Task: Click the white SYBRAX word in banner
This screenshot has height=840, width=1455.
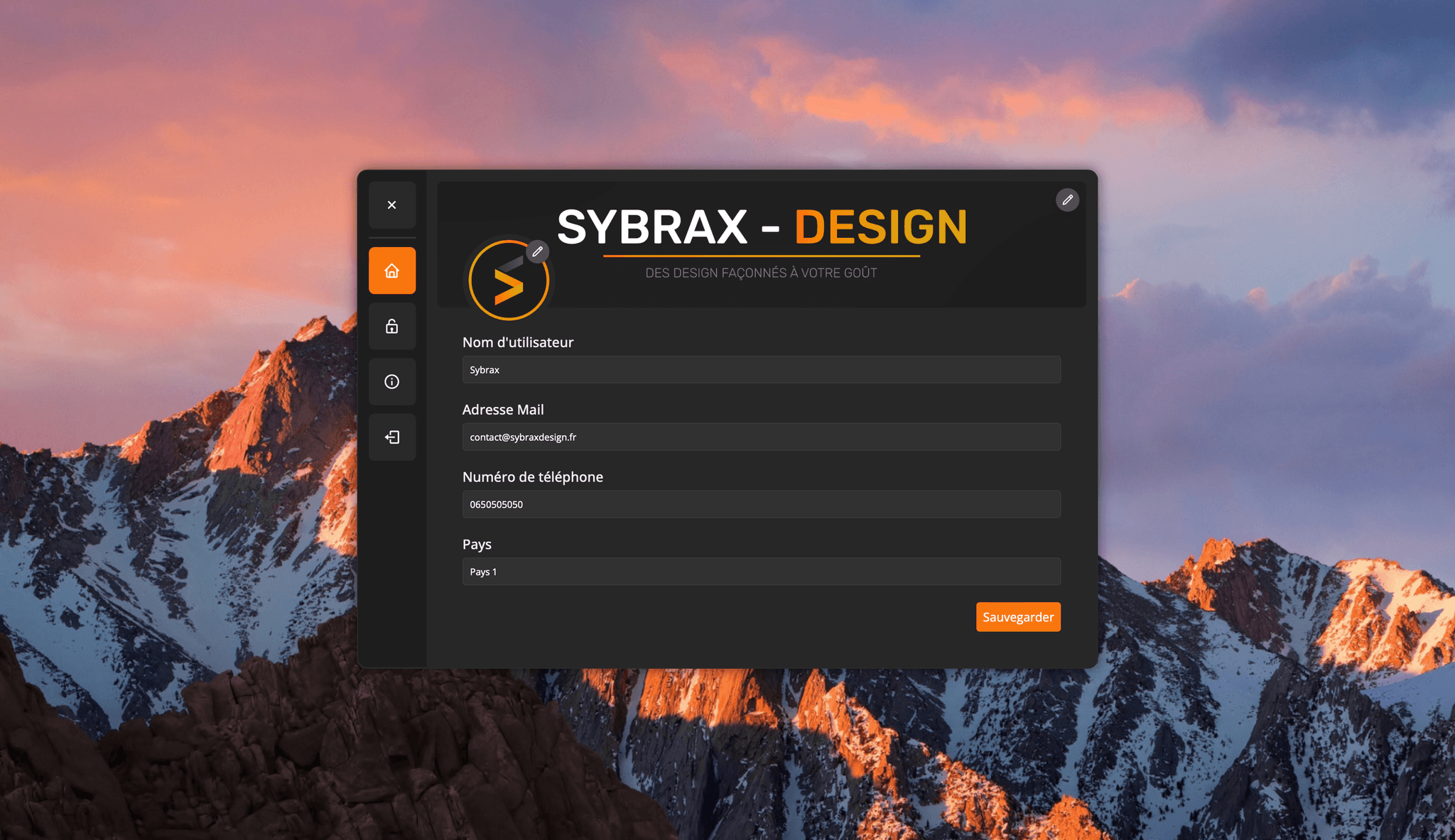Action: (x=652, y=227)
